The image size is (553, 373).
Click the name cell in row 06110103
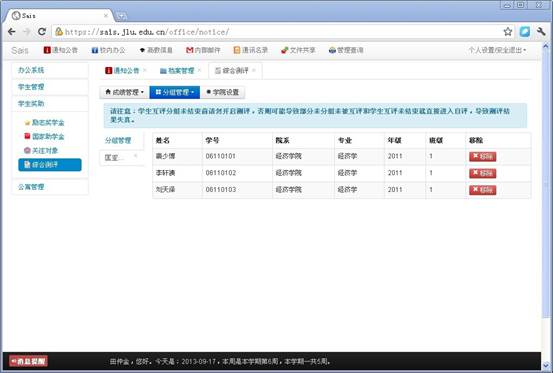point(165,189)
